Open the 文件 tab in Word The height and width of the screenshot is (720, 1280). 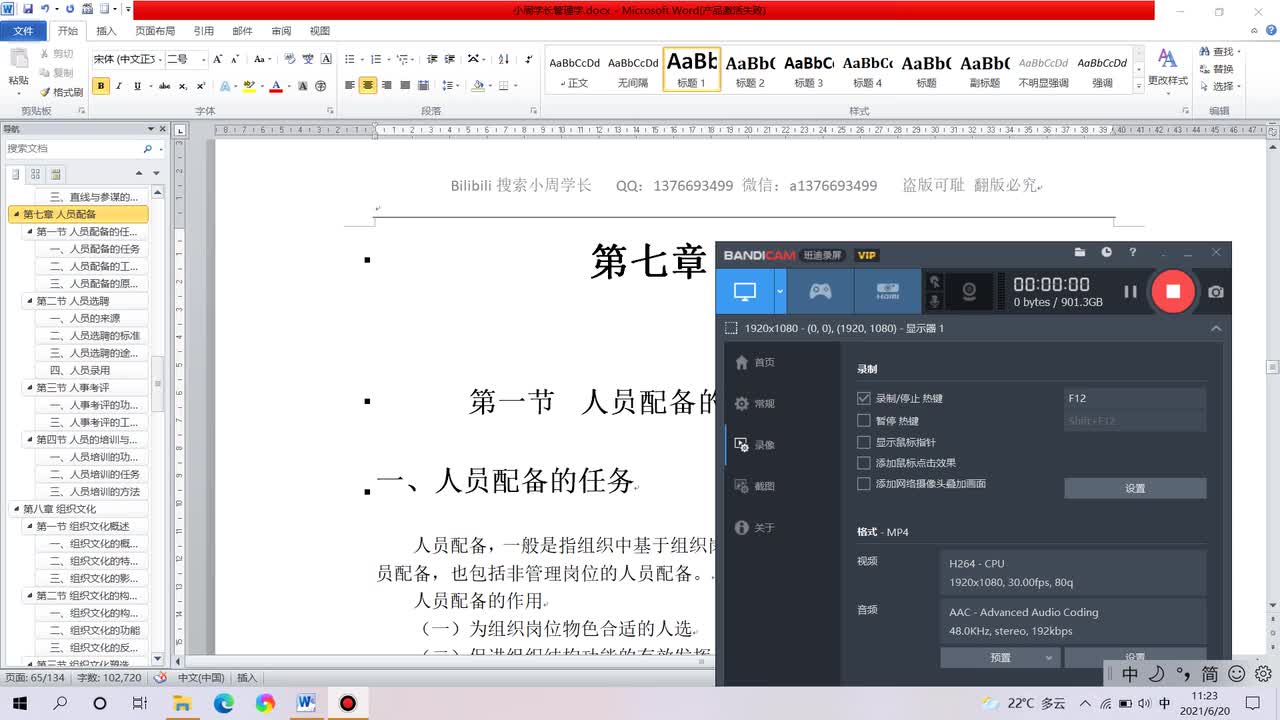point(23,31)
